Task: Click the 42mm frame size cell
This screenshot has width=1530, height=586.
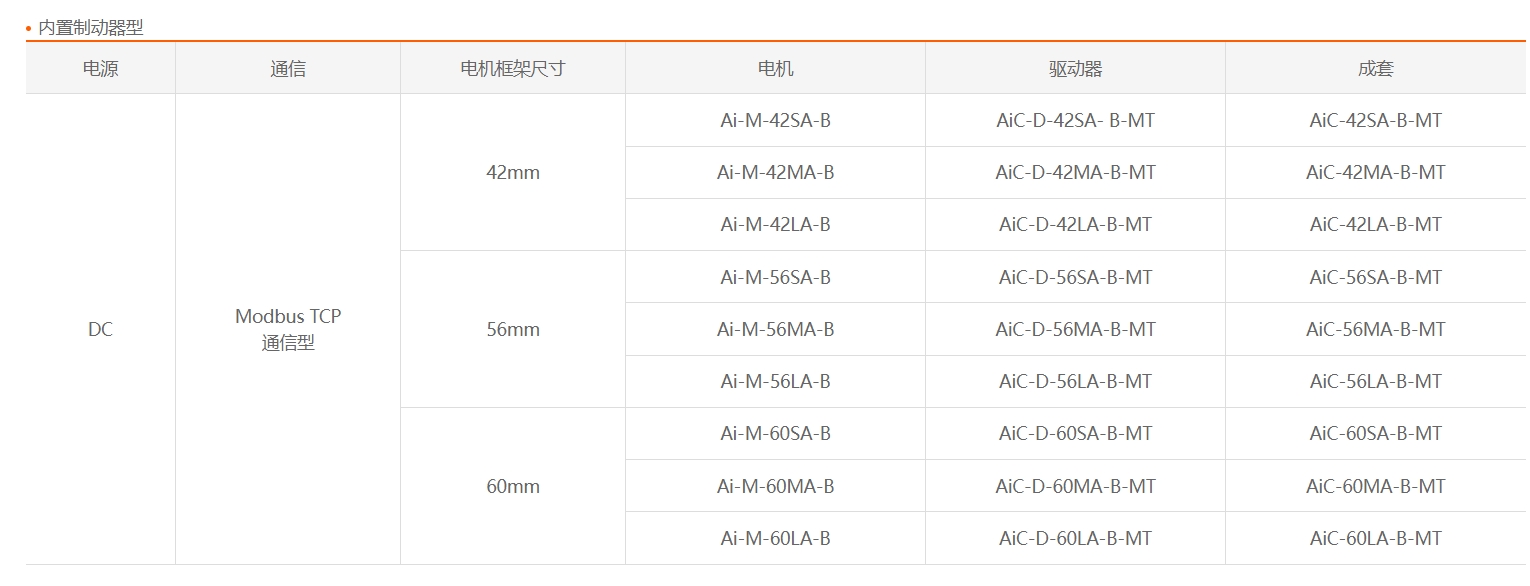Action: coord(513,172)
